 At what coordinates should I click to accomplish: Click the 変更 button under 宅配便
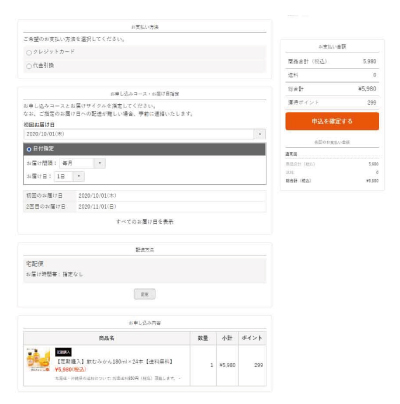(145, 294)
